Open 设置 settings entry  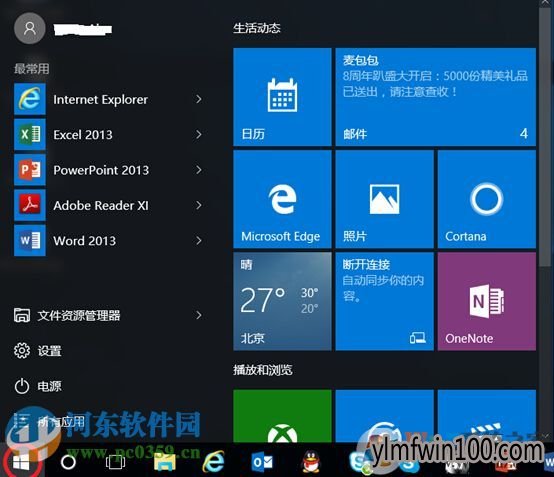click(x=38, y=351)
